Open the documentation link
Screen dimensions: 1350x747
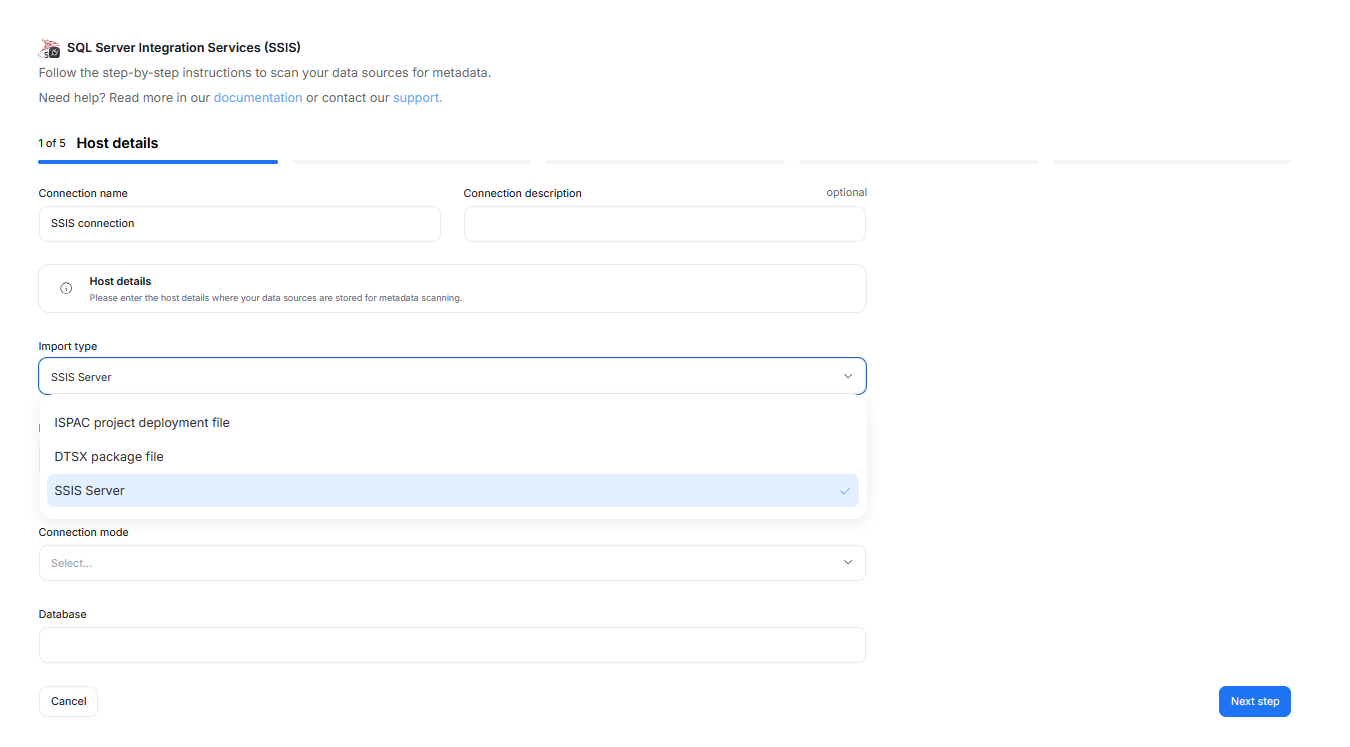257,98
